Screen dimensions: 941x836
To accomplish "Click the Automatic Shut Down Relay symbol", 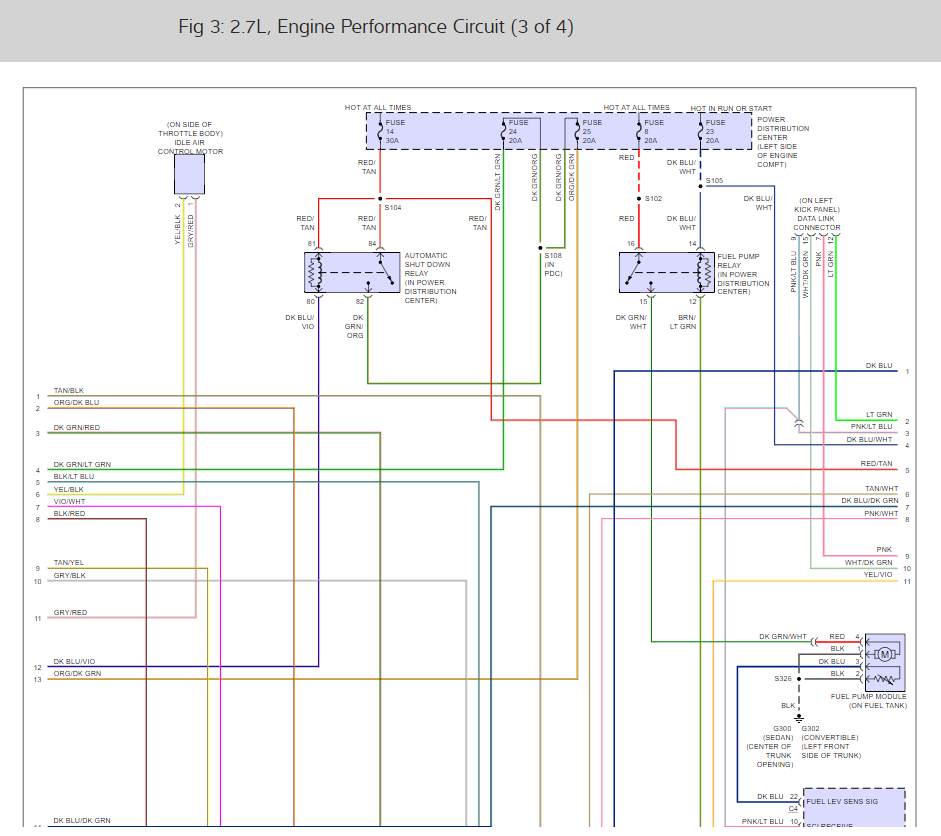I will pyautogui.click(x=352, y=272).
